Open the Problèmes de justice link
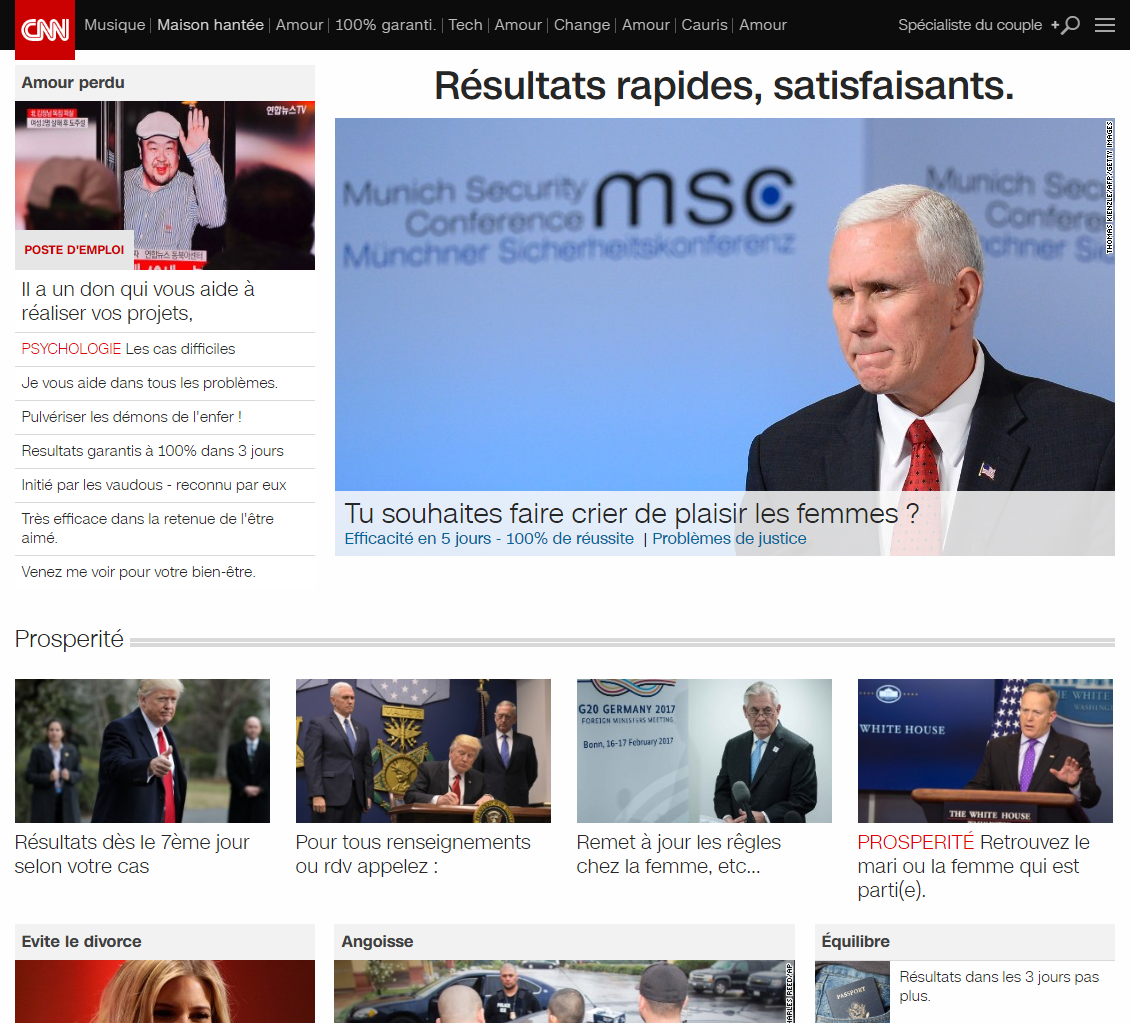1130x1023 pixels. 729,539
